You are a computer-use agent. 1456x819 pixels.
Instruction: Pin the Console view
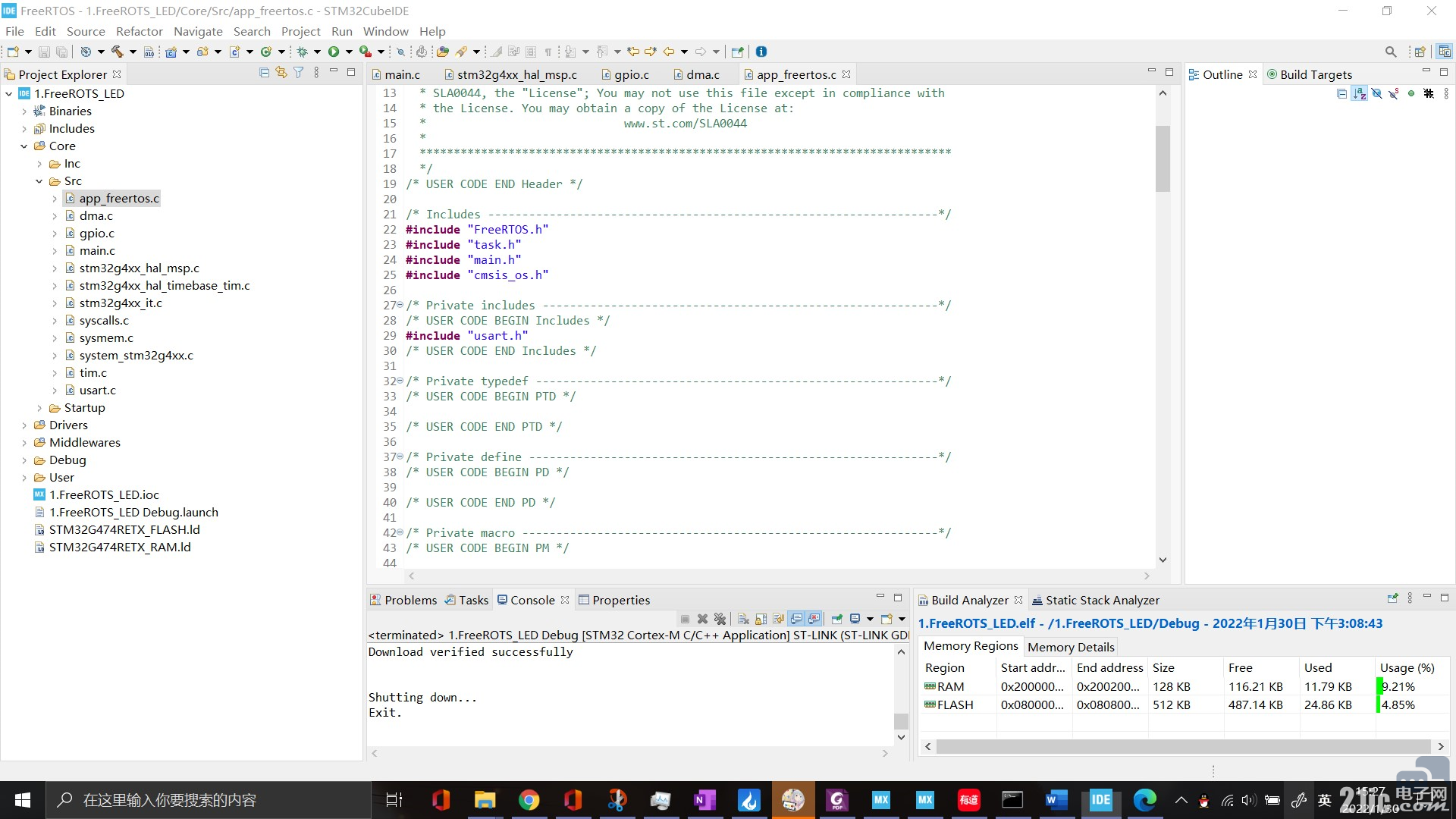pos(837,619)
